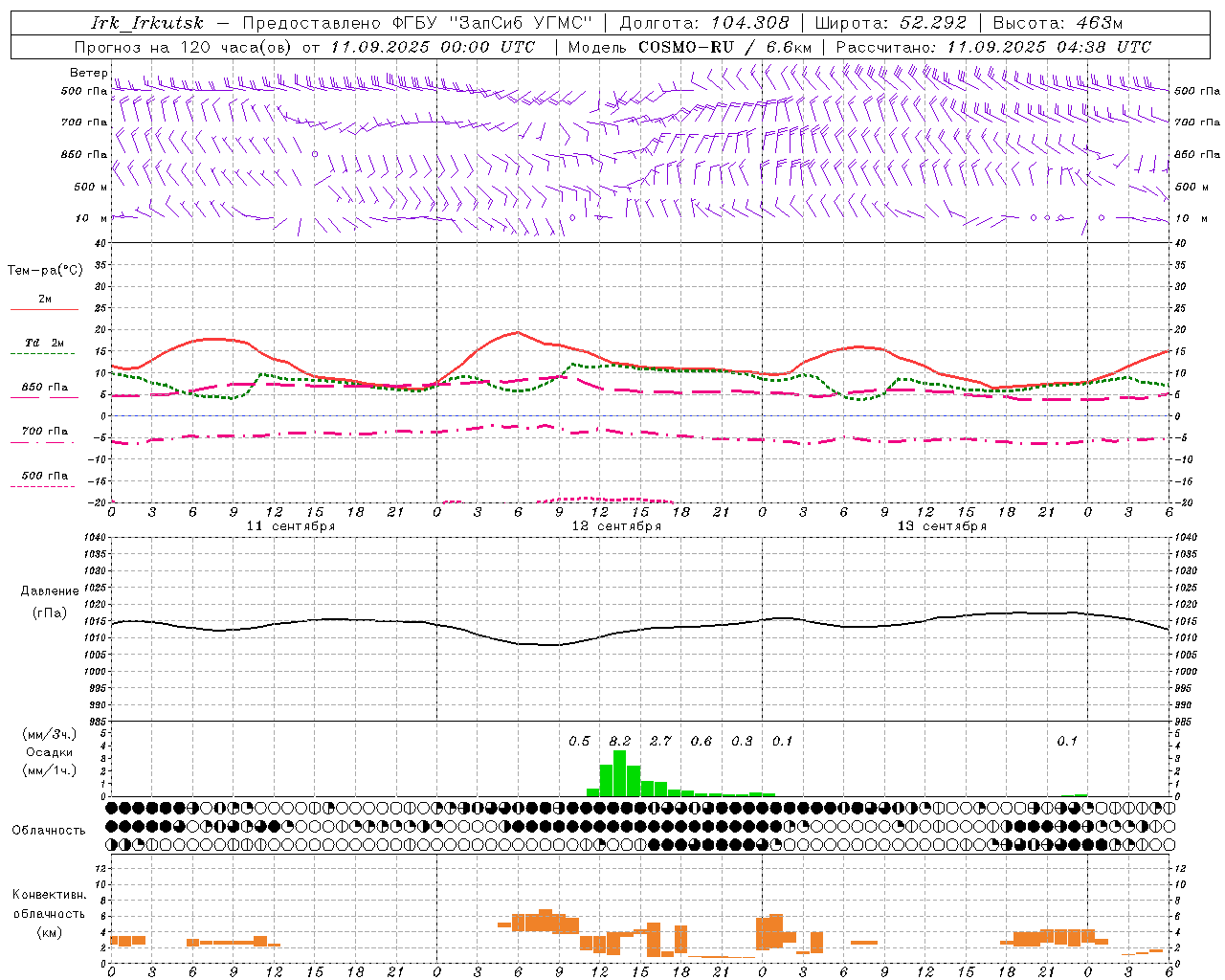The height and width of the screenshot is (980, 1225).
Task: Click the "10 м" wind level label on left axis
Action: (x=91, y=218)
